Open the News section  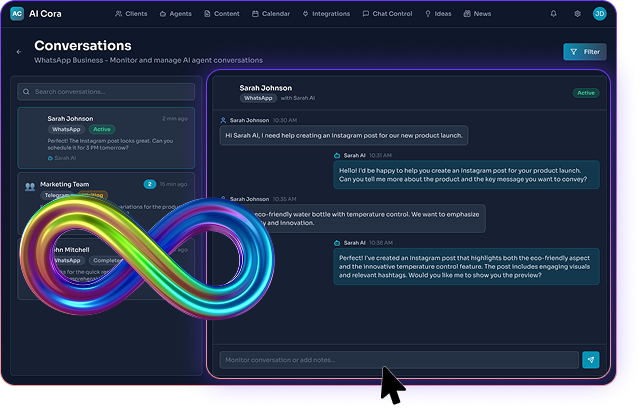click(x=478, y=14)
